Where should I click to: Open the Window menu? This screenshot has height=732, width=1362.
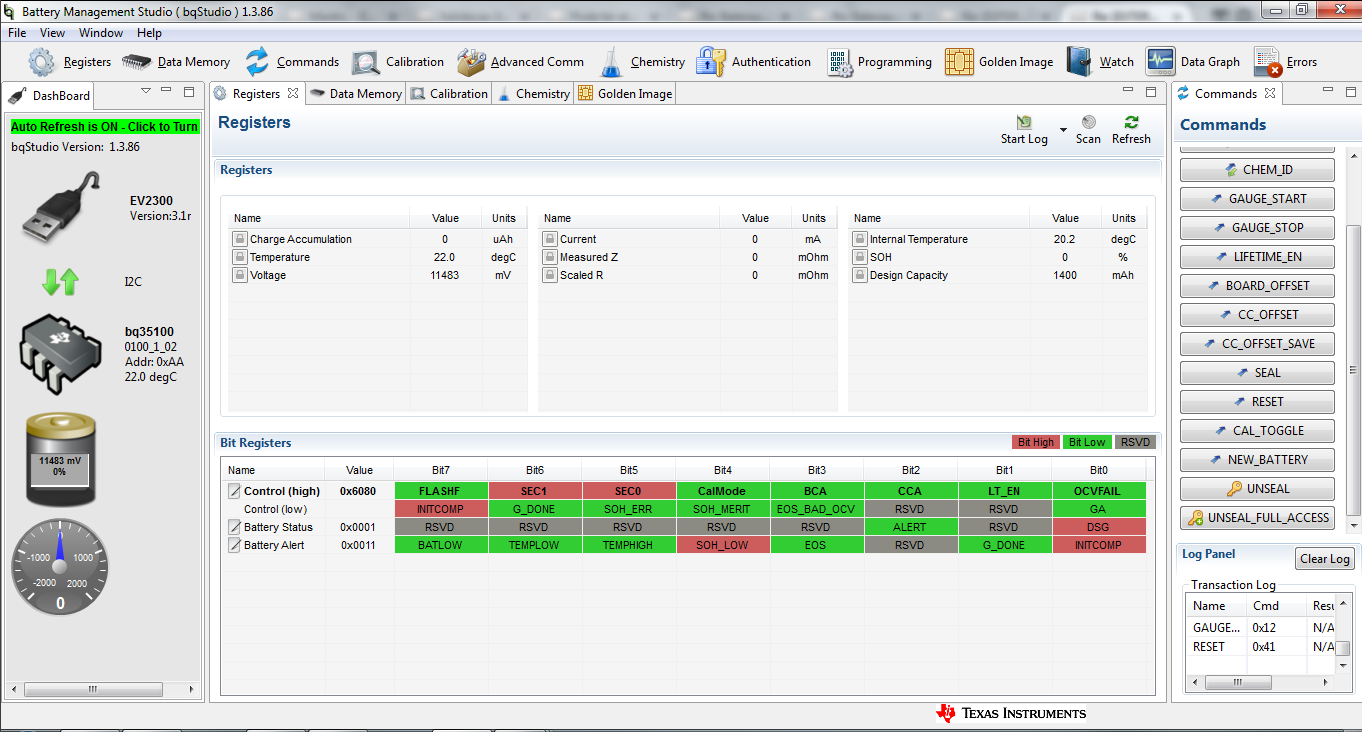tap(101, 33)
